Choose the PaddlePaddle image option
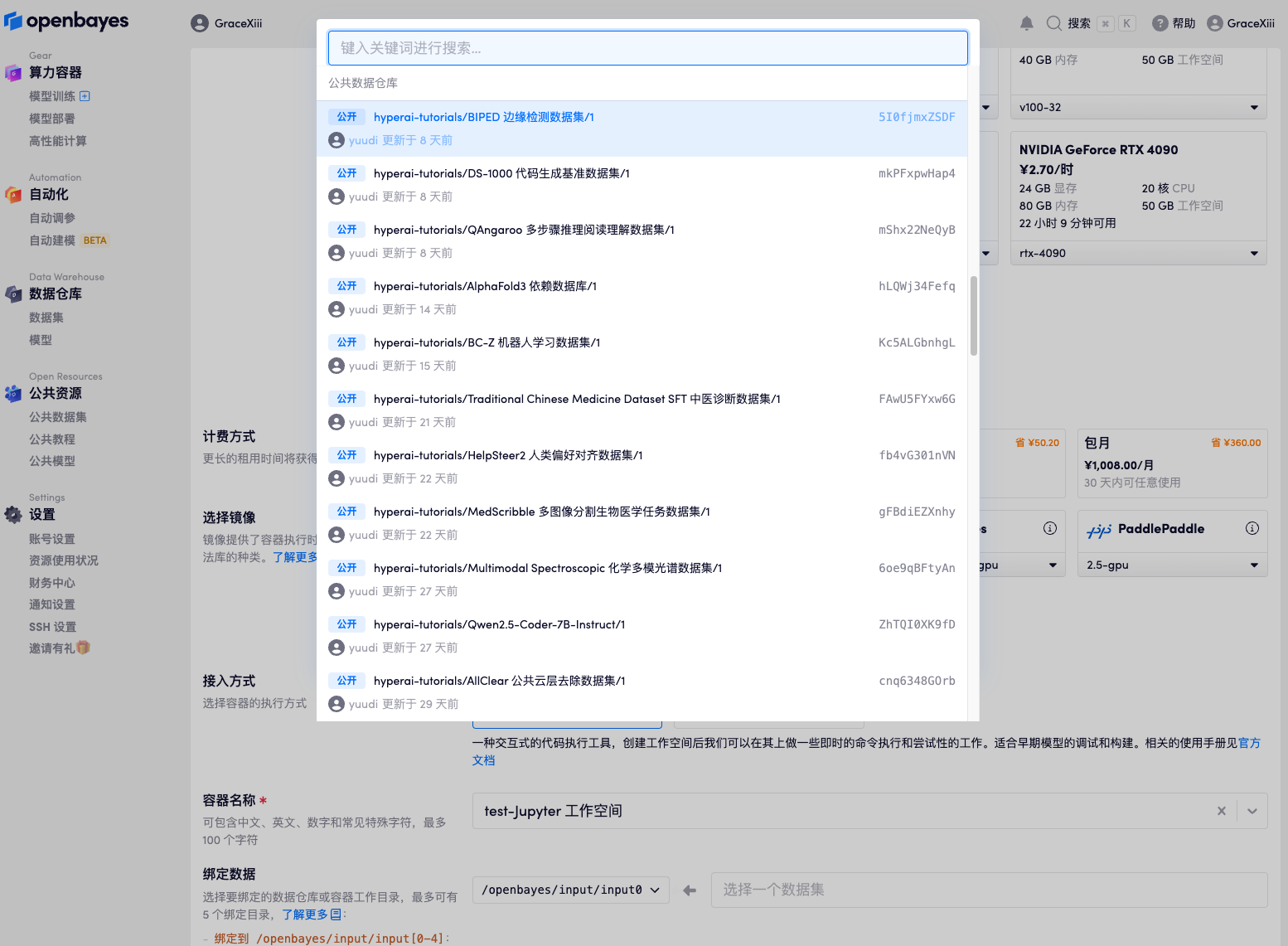Viewport: 1288px width, 946px height. pos(1160,530)
